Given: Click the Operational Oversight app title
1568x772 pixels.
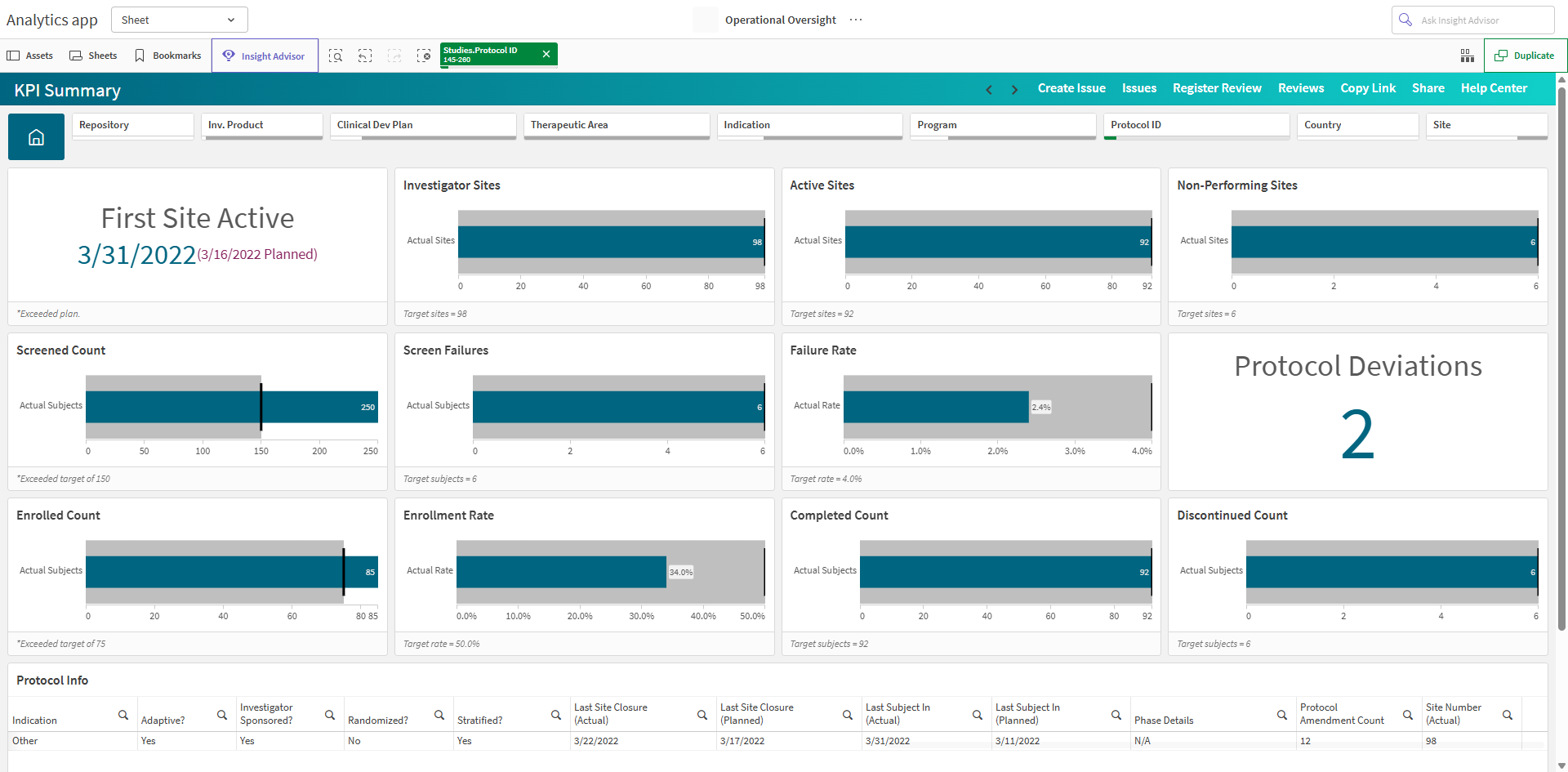Looking at the screenshot, I should (x=780, y=20).
